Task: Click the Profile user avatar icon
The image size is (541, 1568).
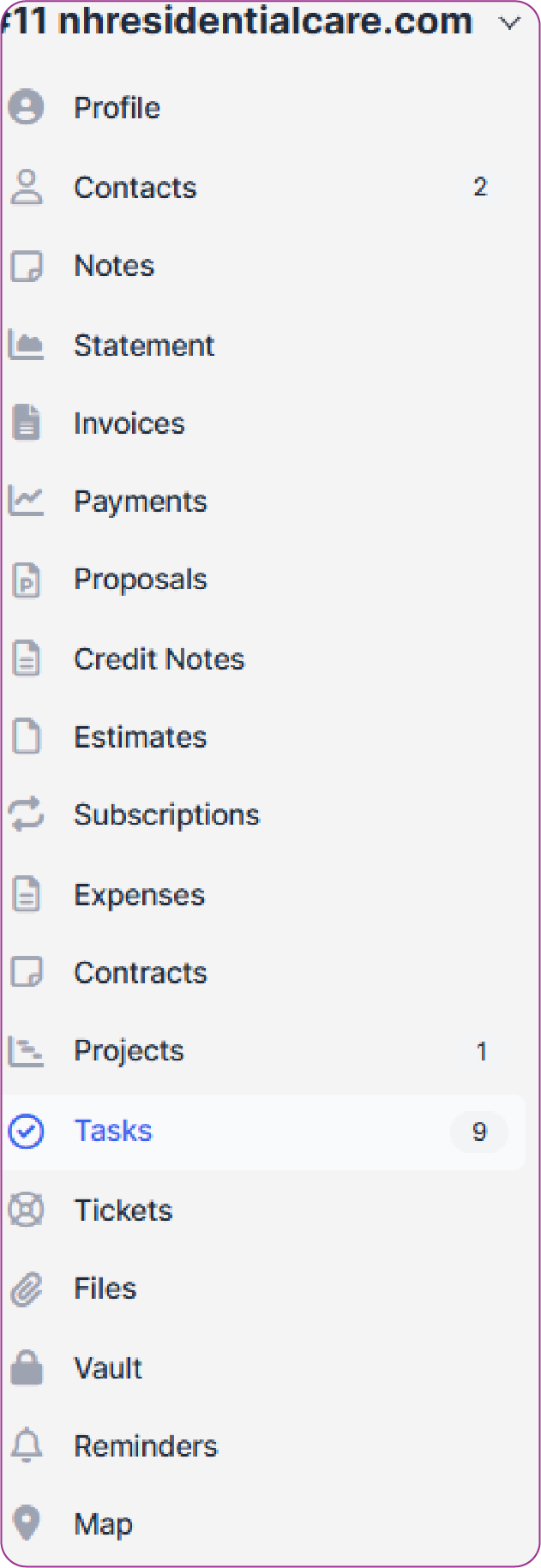Action: [x=27, y=107]
